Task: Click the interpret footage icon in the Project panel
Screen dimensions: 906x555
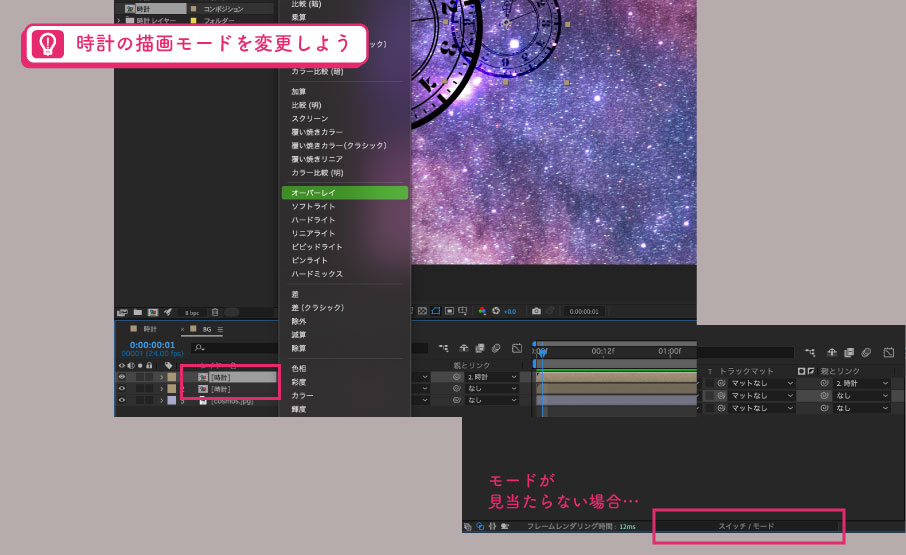Action: pyautogui.click(x=122, y=312)
